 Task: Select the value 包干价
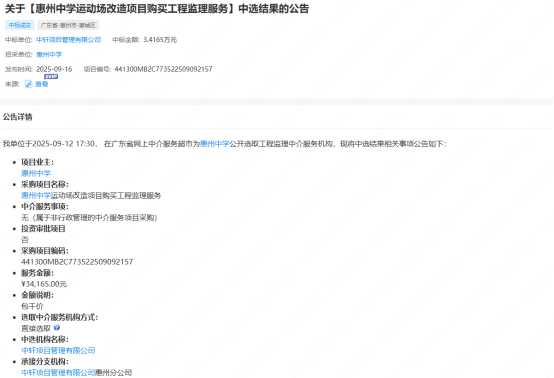(32, 306)
